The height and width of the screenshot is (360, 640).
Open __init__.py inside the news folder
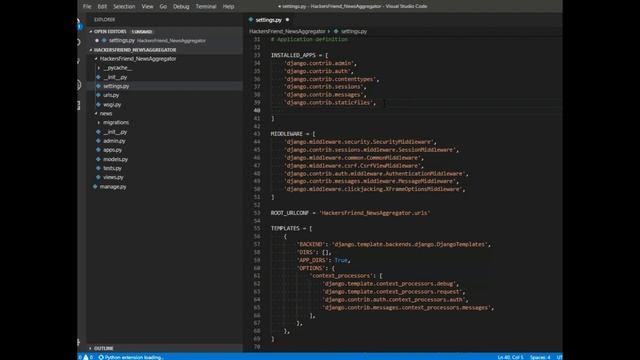tap(115, 132)
